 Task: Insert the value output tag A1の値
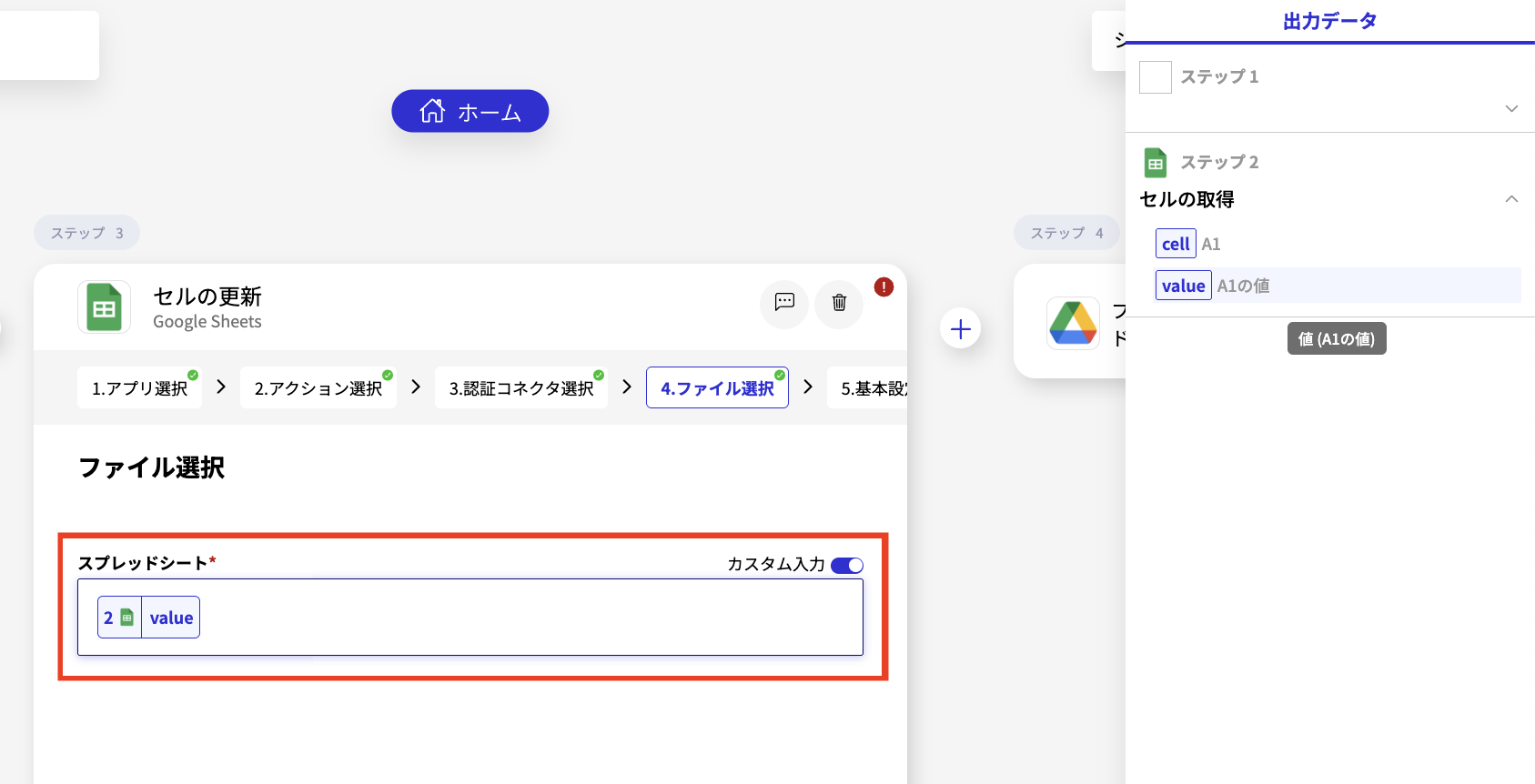click(x=1183, y=286)
